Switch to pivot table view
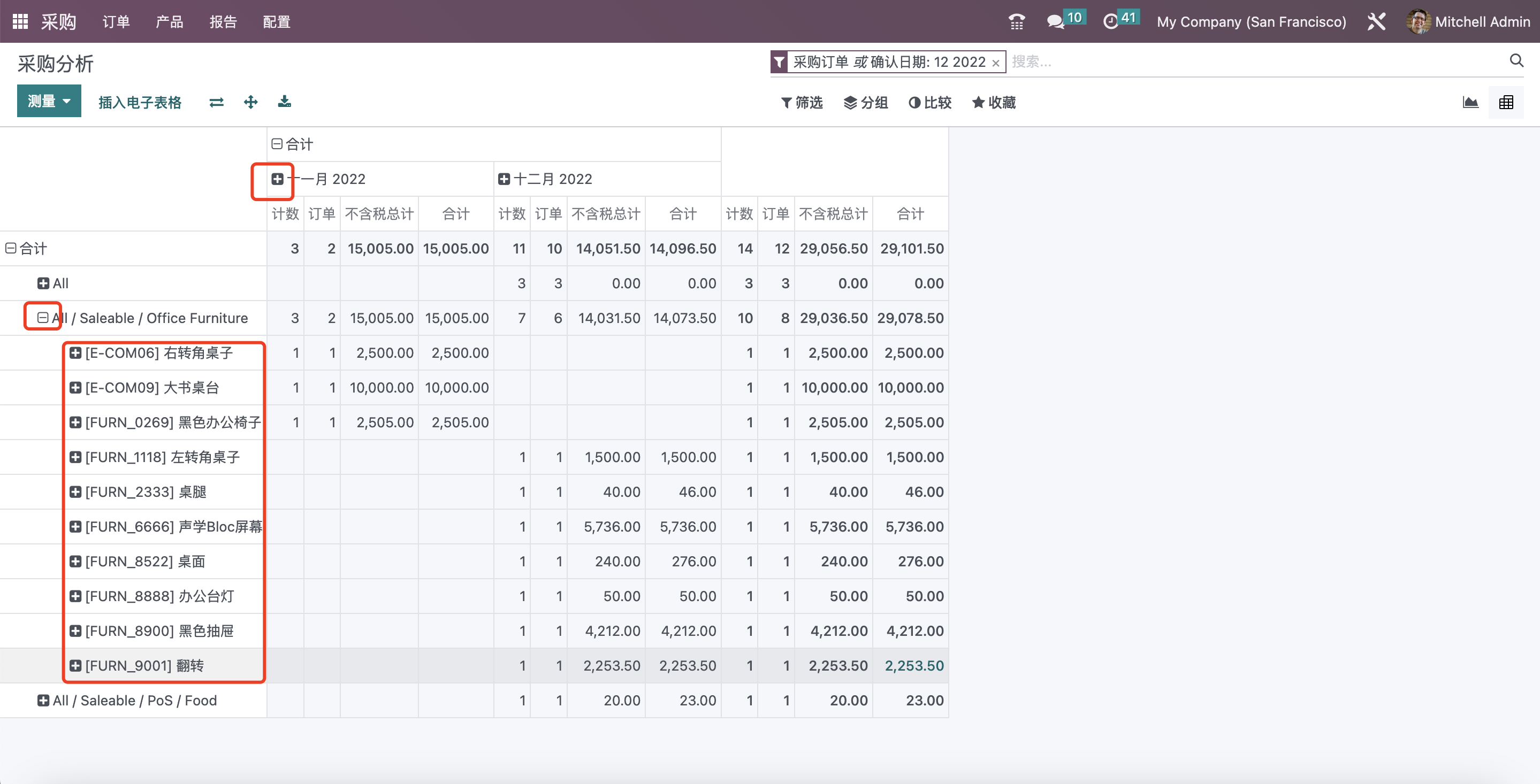1540x784 pixels. click(1506, 102)
